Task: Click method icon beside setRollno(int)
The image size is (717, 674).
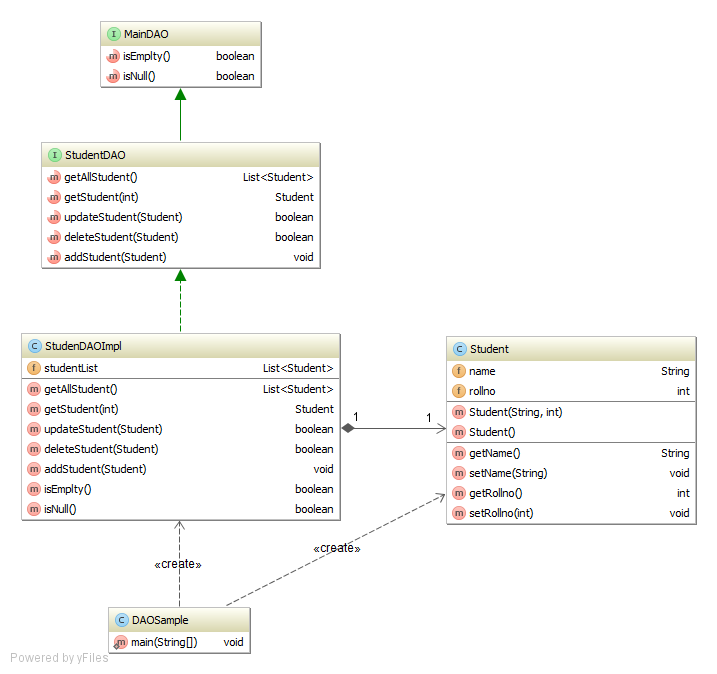Action: pos(459,514)
